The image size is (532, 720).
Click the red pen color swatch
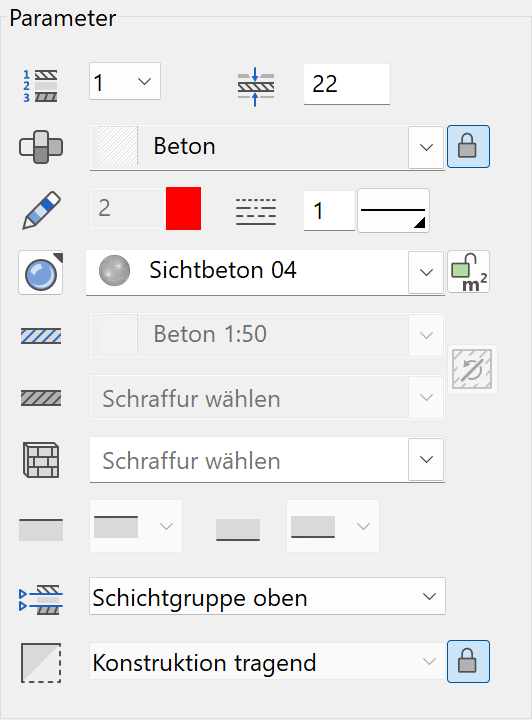tap(184, 208)
